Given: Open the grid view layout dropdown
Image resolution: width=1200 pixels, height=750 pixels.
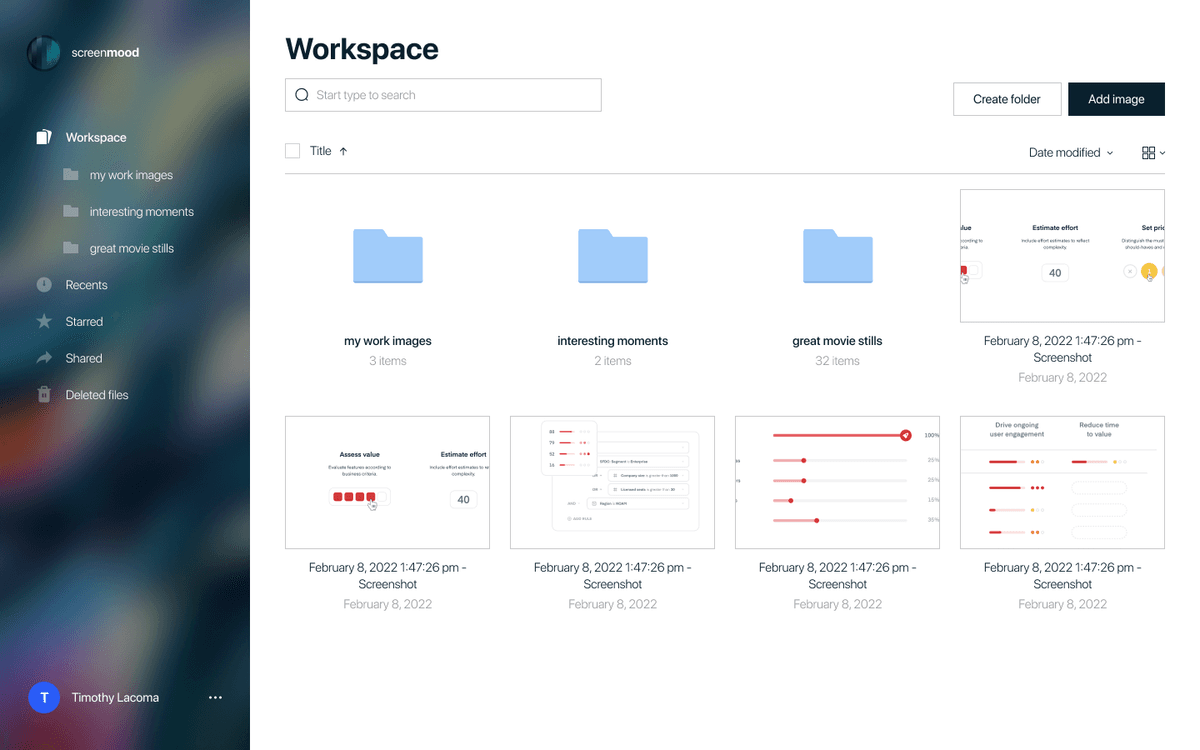Looking at the screenshot, I should click(x=1153, y=153).
